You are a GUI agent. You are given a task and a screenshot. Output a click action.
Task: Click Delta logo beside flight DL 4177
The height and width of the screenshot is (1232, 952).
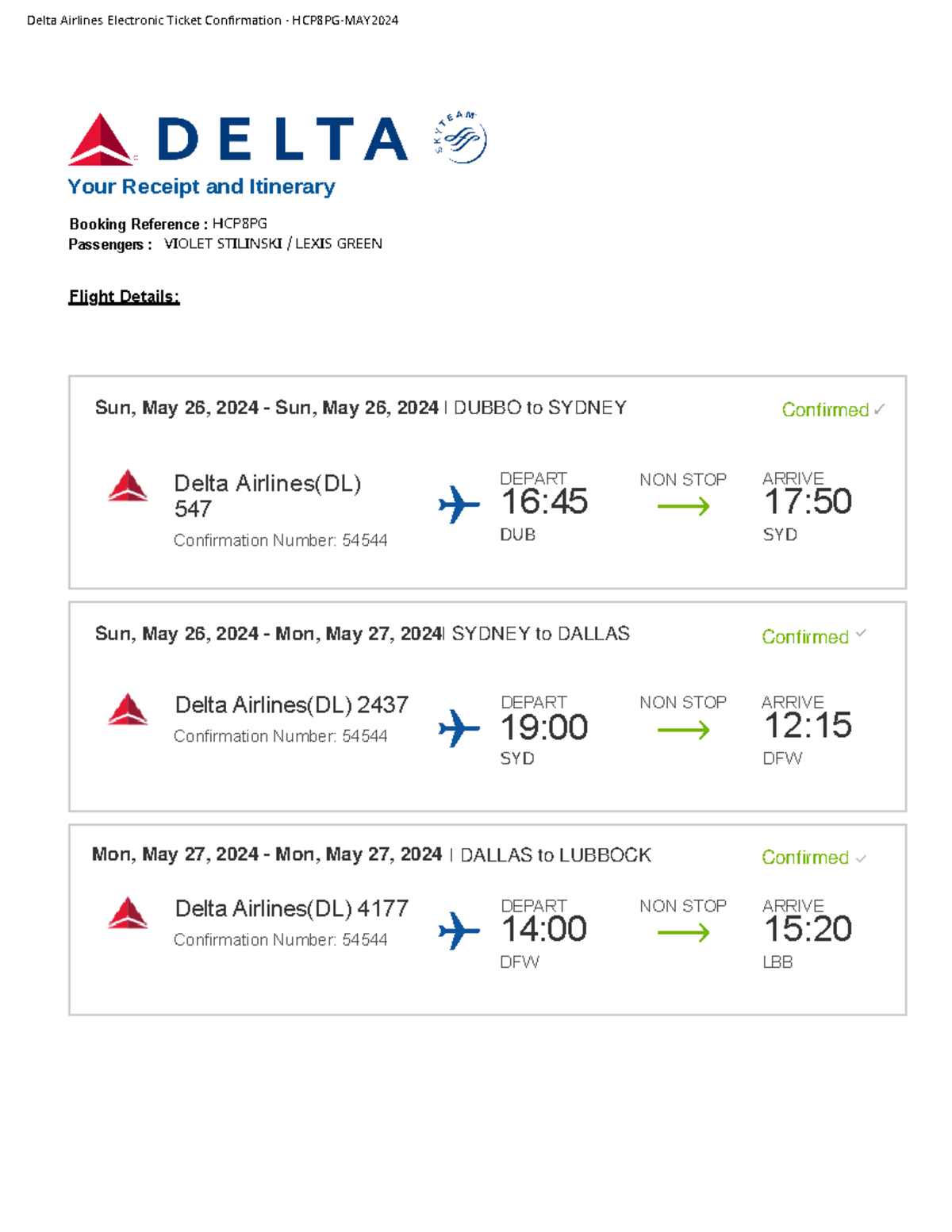(128, 913)
